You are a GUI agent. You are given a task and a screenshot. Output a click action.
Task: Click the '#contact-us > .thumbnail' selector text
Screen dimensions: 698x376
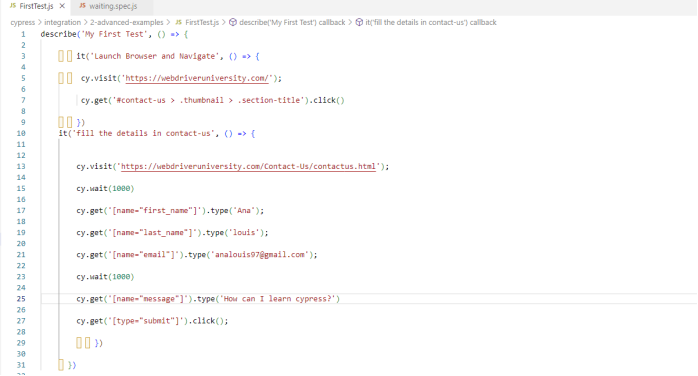tap(208, 100)
